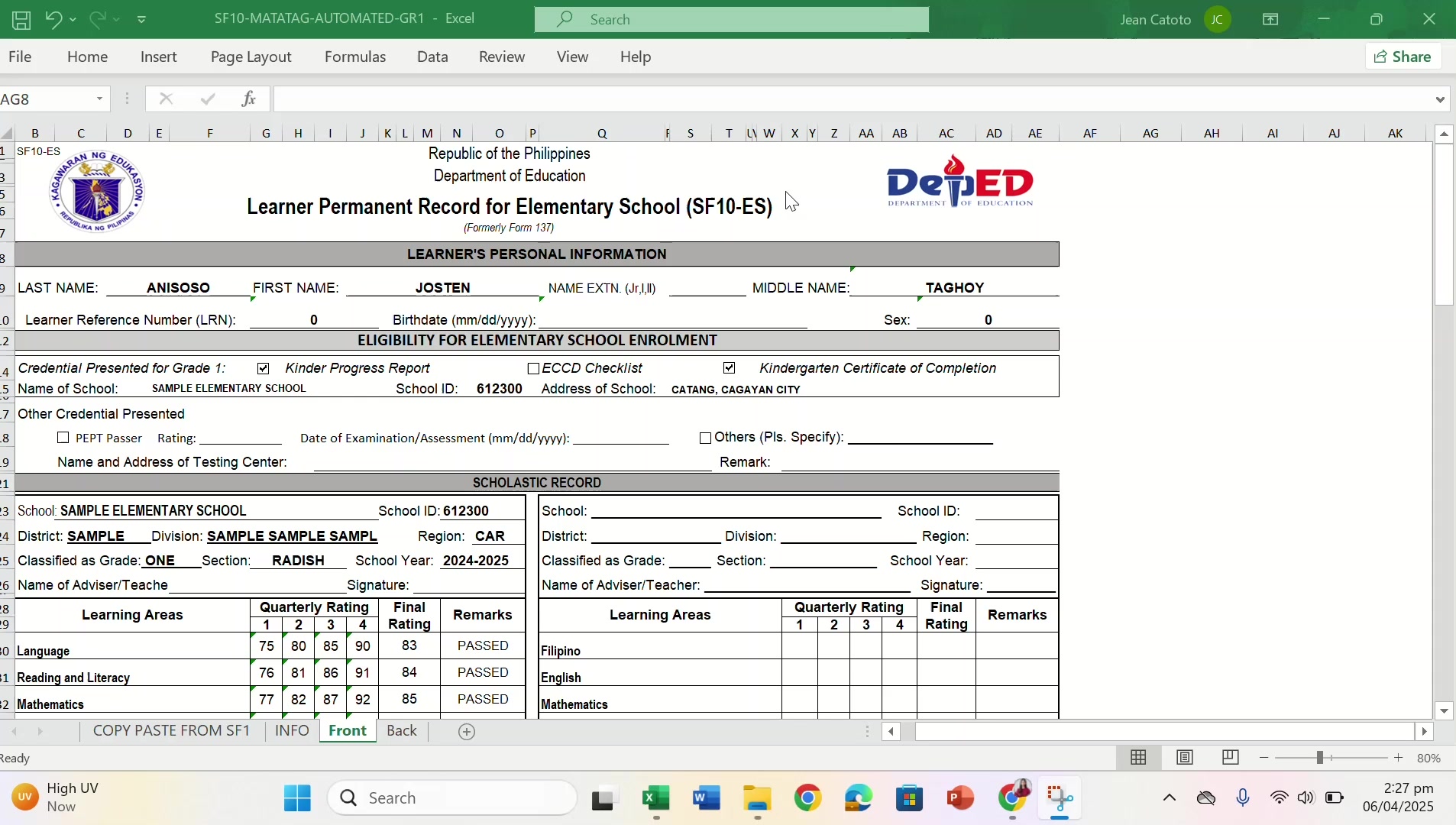This screenshot has height=825, width=1456.
Task: Open the File menu
Action: click(20, 57)
